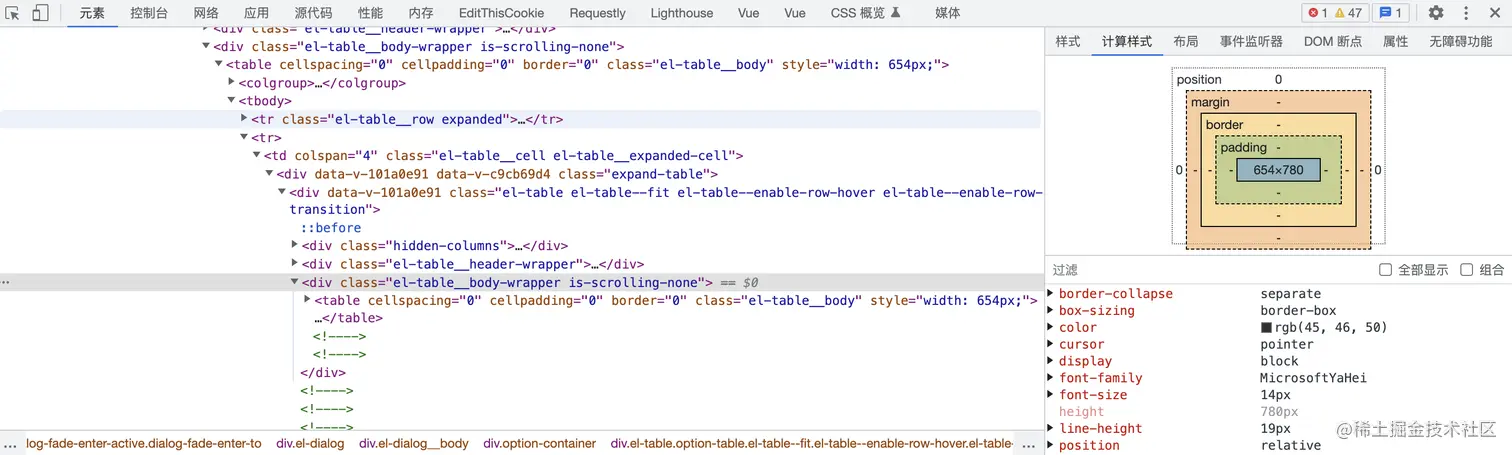Collapse the td colspan="4" node
The width and height of the screenshot is (1512, 455).
[x=257, y=156]
